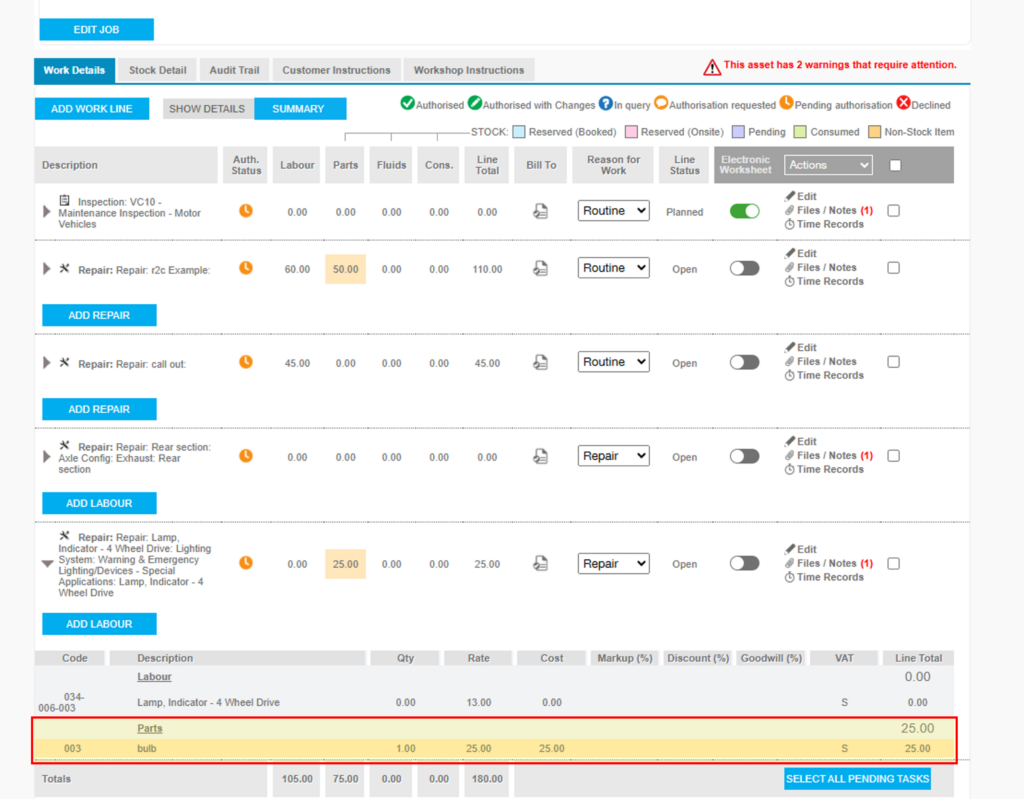1024x799 pixels.
Task: Switch to the Stock Detail tab
Action: (157, 70)
